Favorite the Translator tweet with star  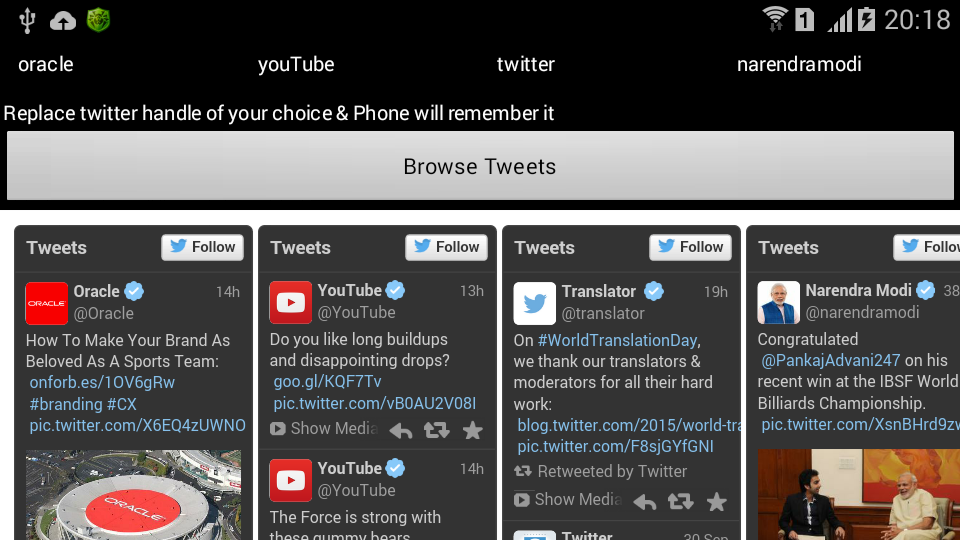[716, 501]
